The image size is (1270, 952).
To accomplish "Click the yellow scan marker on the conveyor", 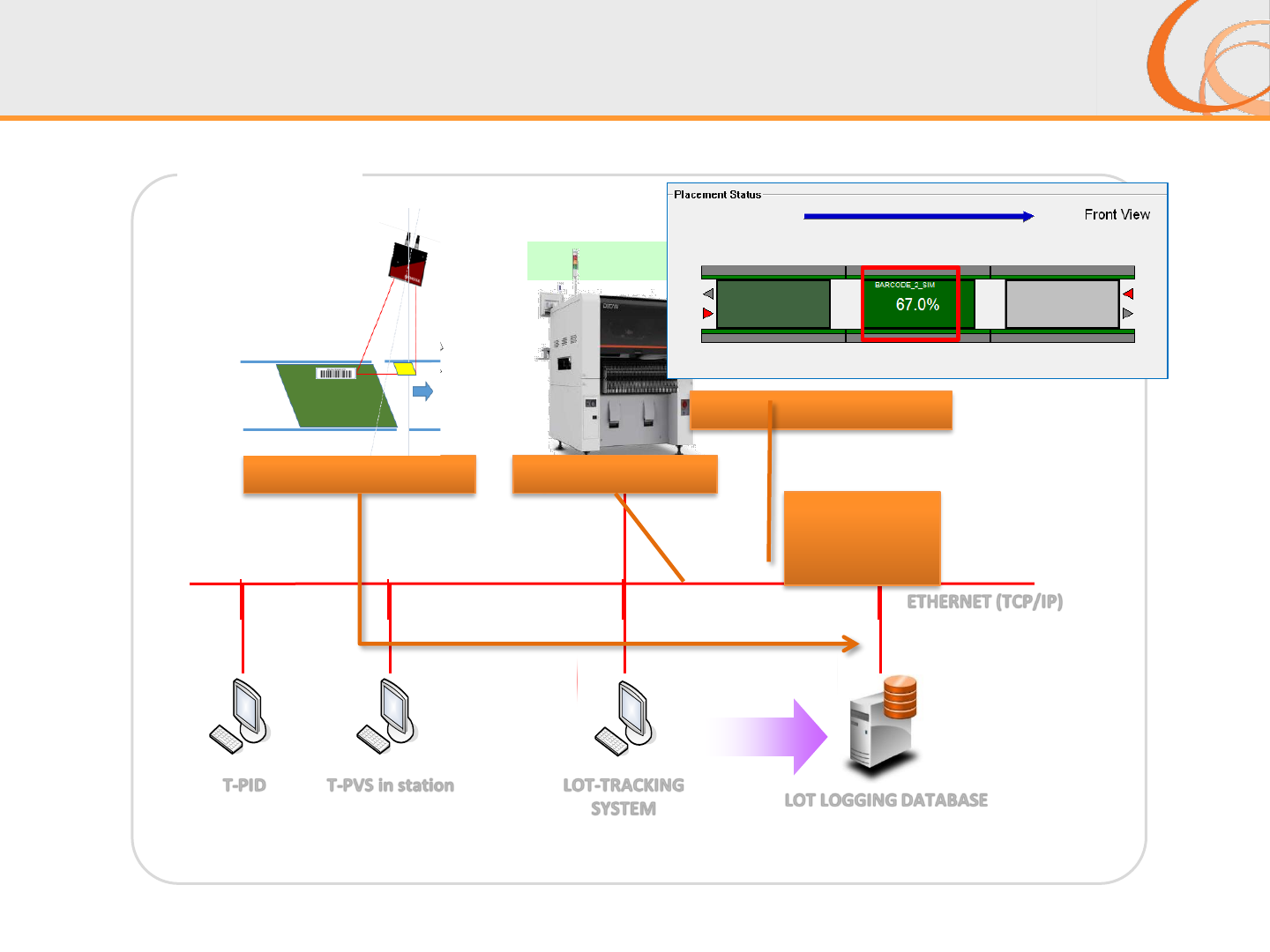I will [x=405, y=368].
